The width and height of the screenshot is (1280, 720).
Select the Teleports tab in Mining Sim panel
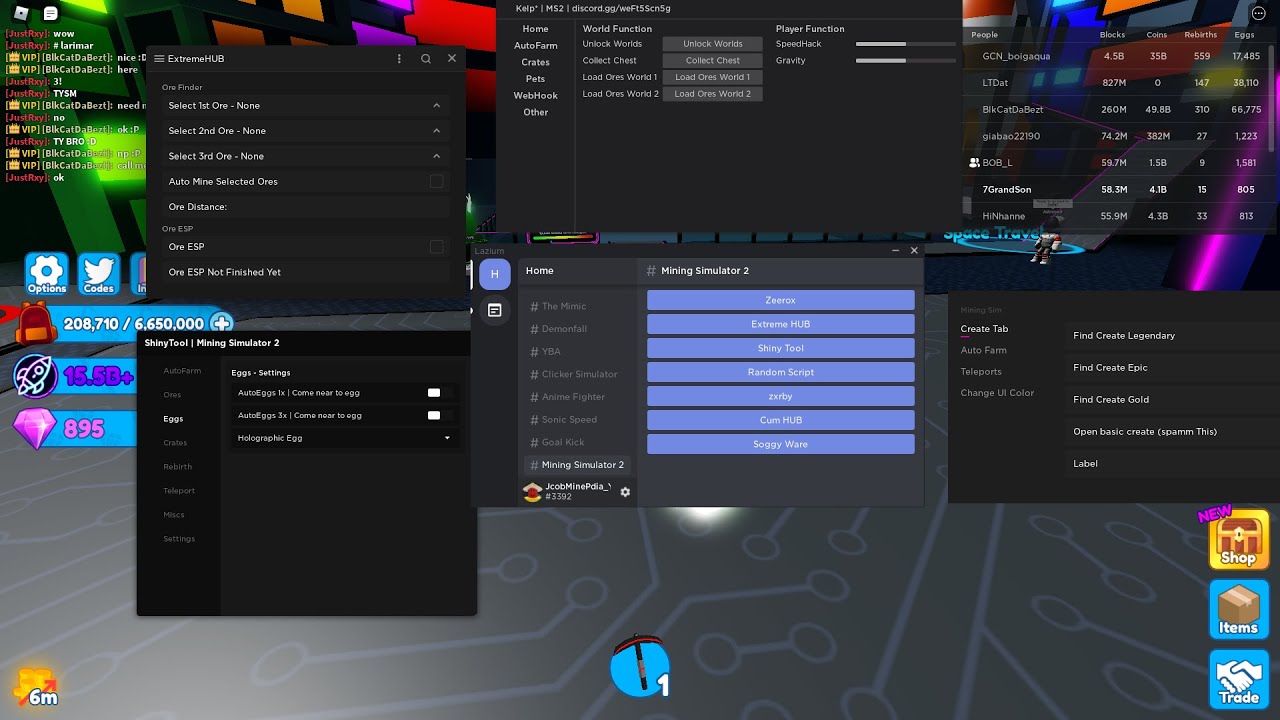[x=981, y=372]
